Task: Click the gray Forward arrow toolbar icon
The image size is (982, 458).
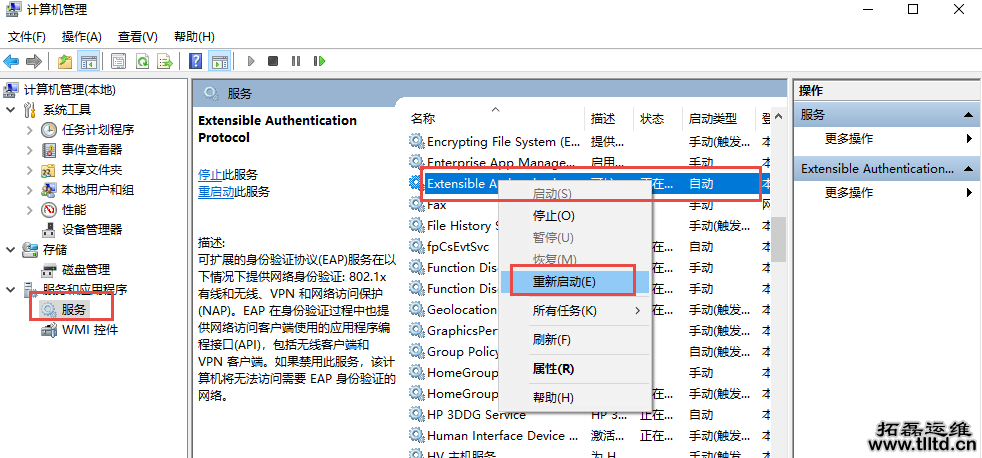Action: (x=34, y=61)
